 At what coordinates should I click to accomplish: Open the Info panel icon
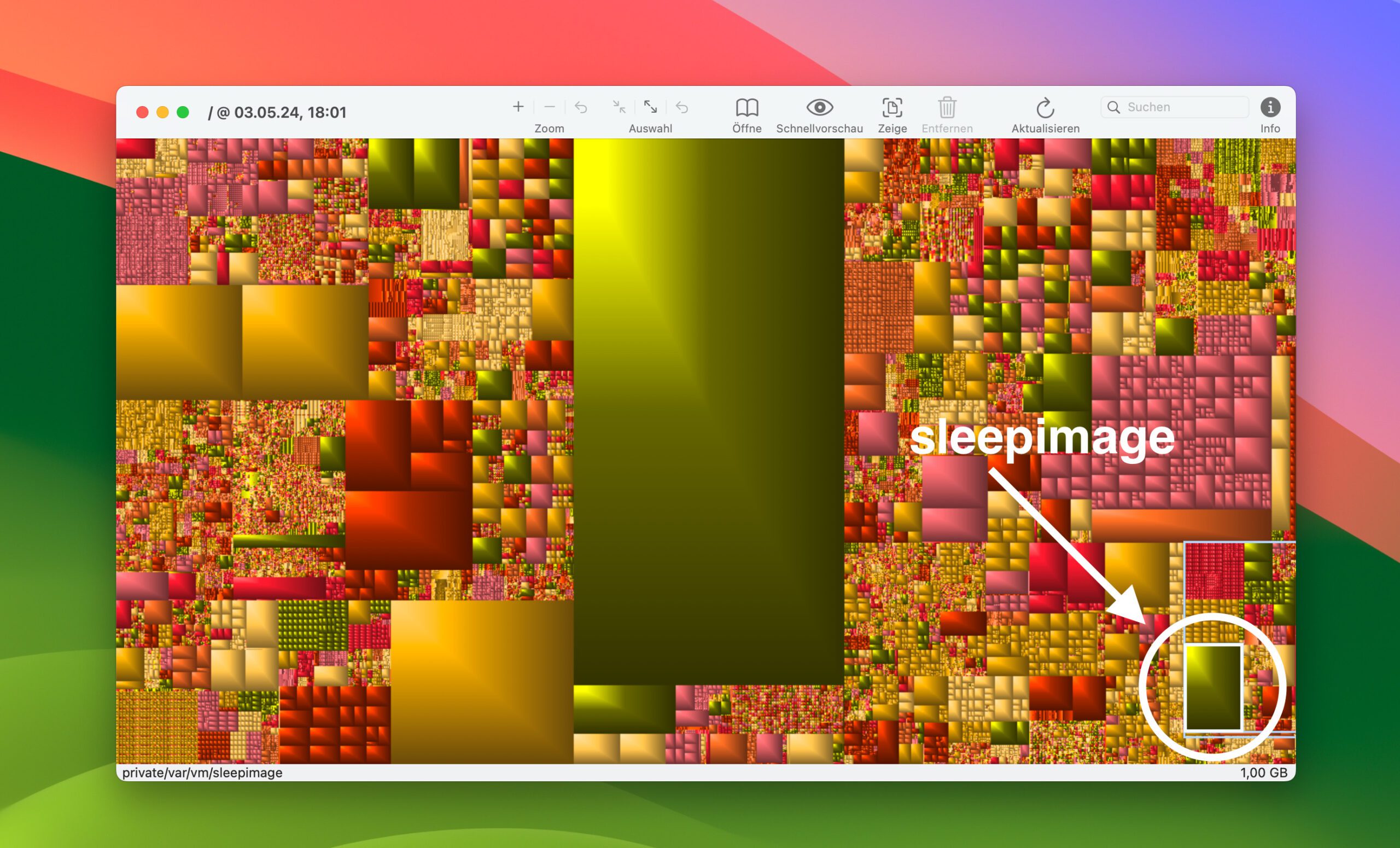[1270, 107]
